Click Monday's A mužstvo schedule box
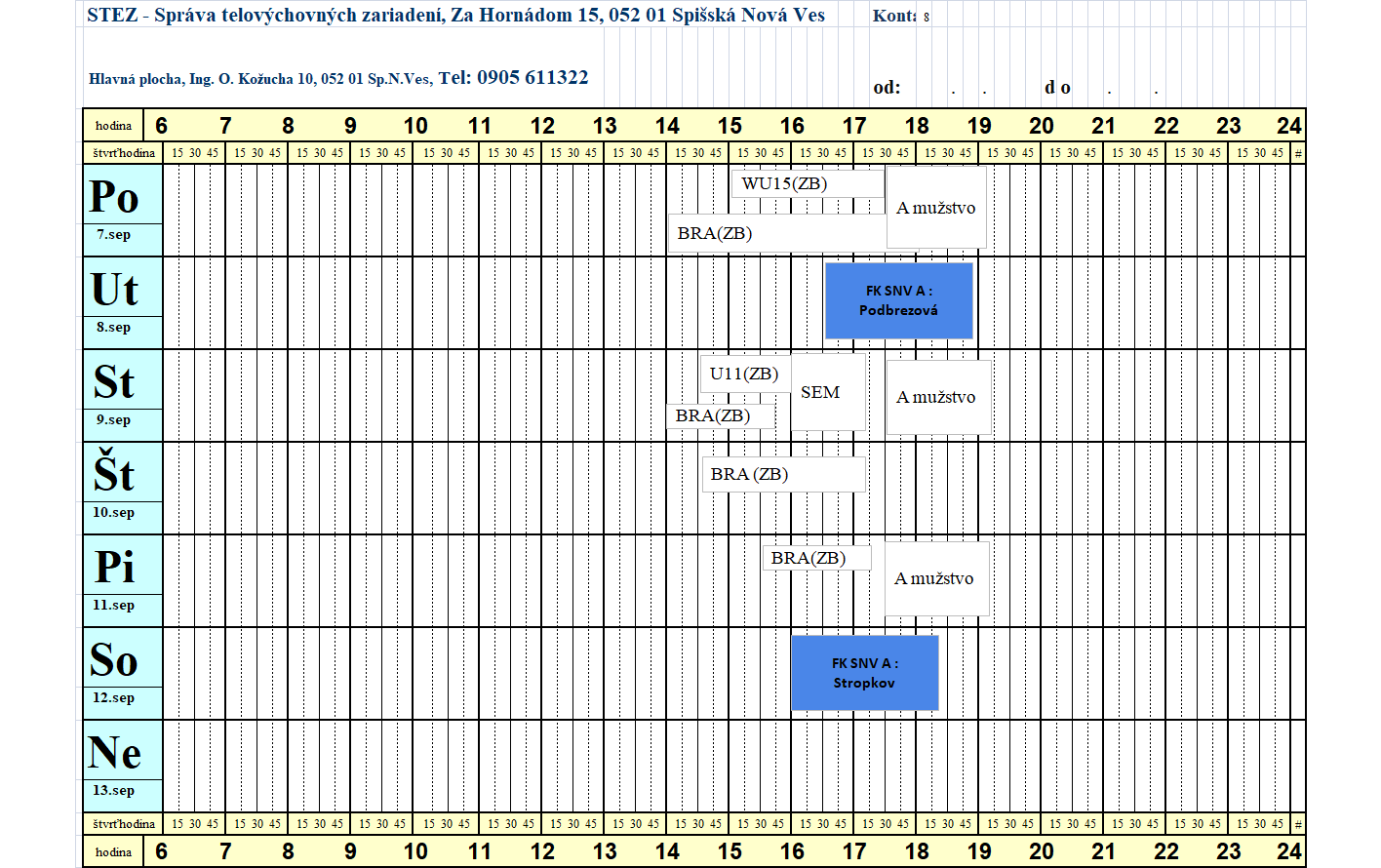This screenshot has width=1381, height=868. coord(936,207)
